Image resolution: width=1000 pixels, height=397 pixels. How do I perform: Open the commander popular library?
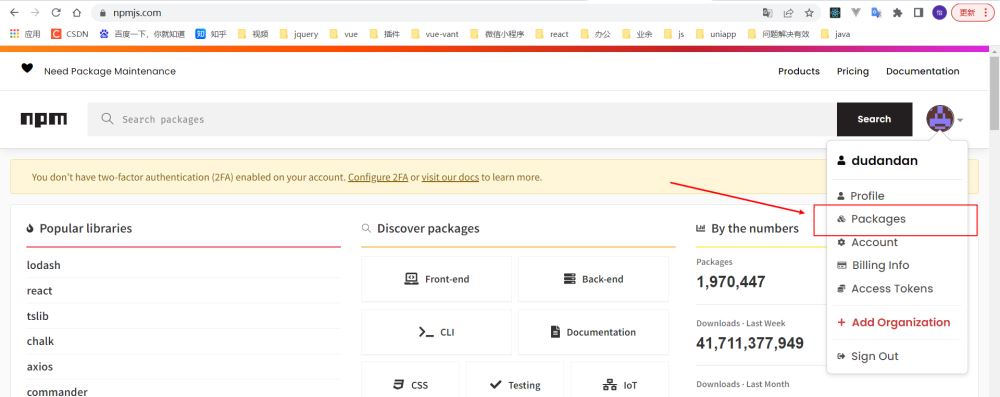(x=57, y=391)
